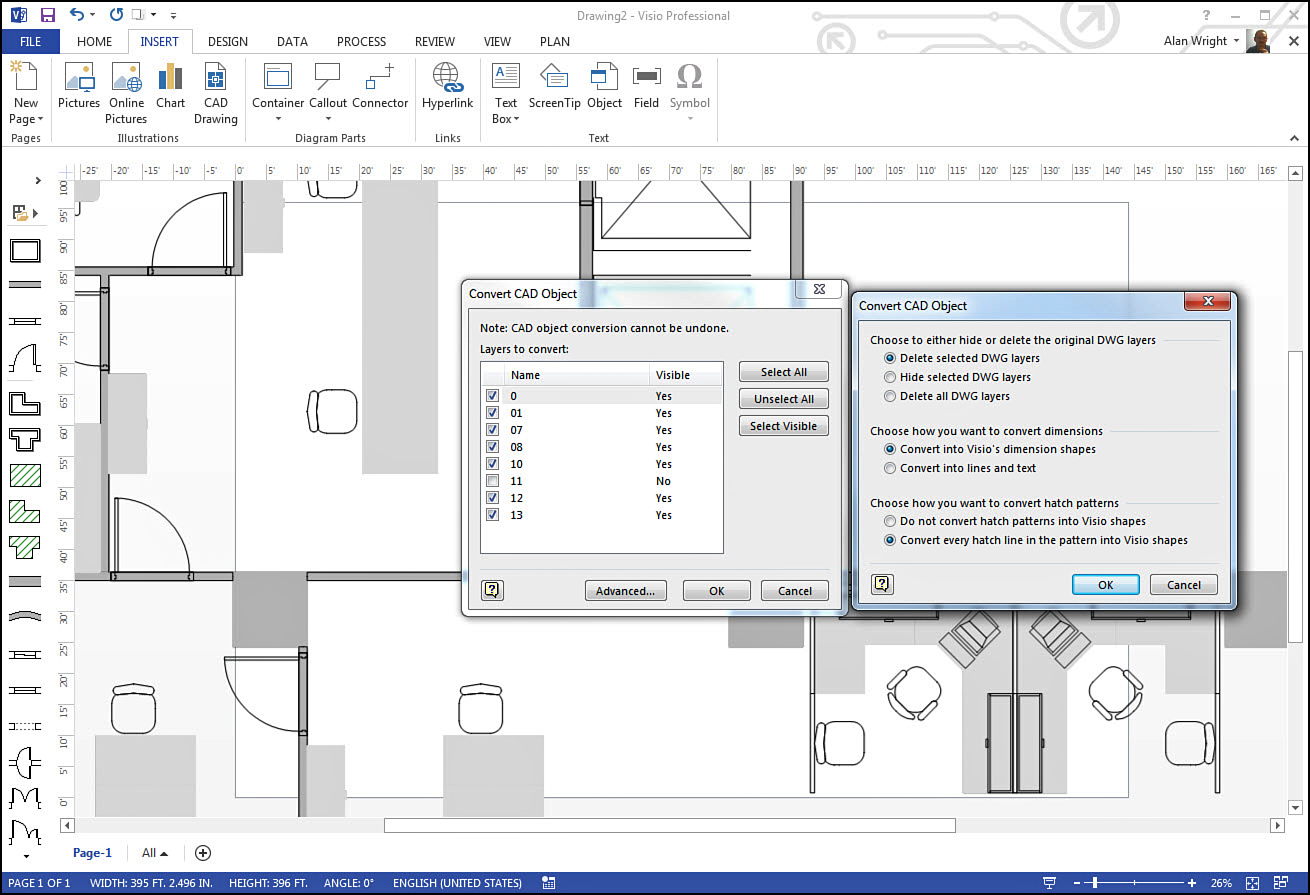Open the New Page dropdown arrow

click(40, 119)
